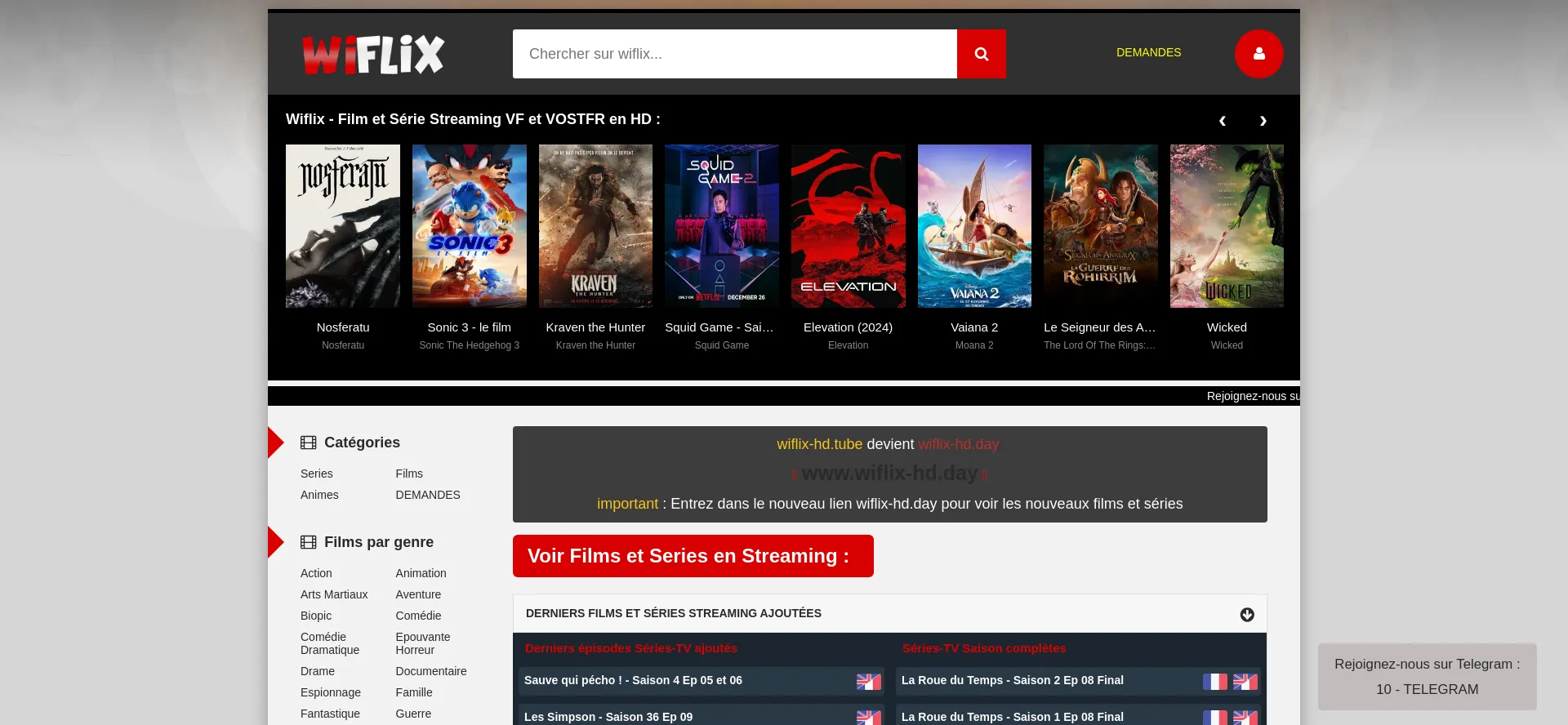Select DEMANDES in Catégories sidebar
Image resolution: width=1568 pixels, height=725 pixels.
[428, 495]
